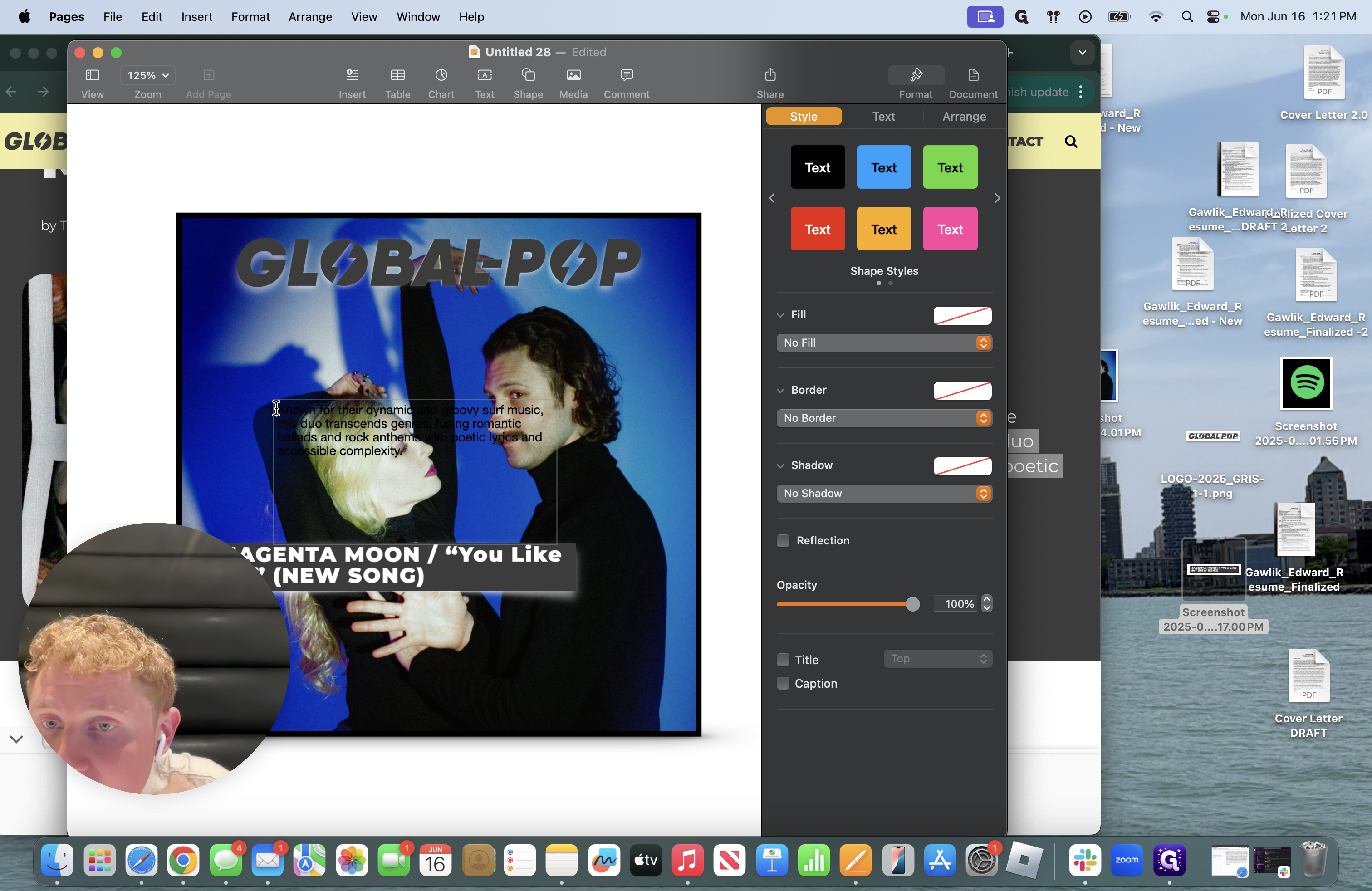Click the Share toolbar icon
Screen dimensions: 1372x891
[770, 75]
